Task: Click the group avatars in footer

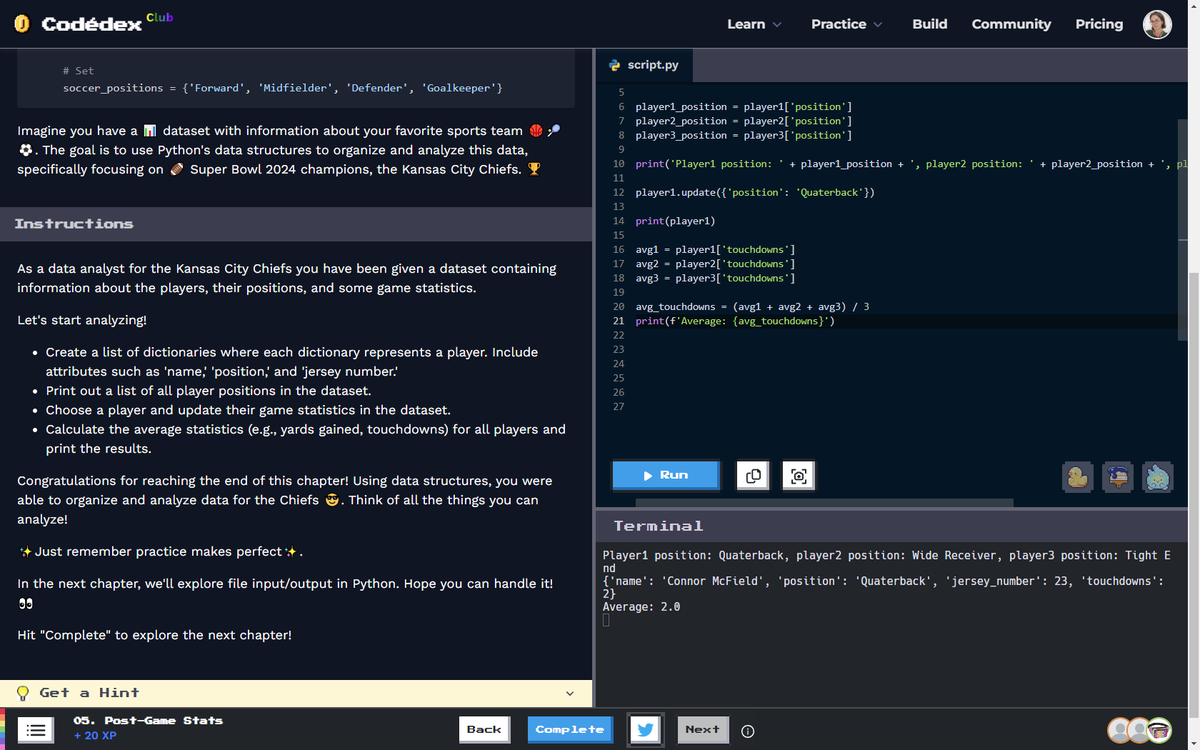Action: pyautogui.click(x=1140, y=730)
